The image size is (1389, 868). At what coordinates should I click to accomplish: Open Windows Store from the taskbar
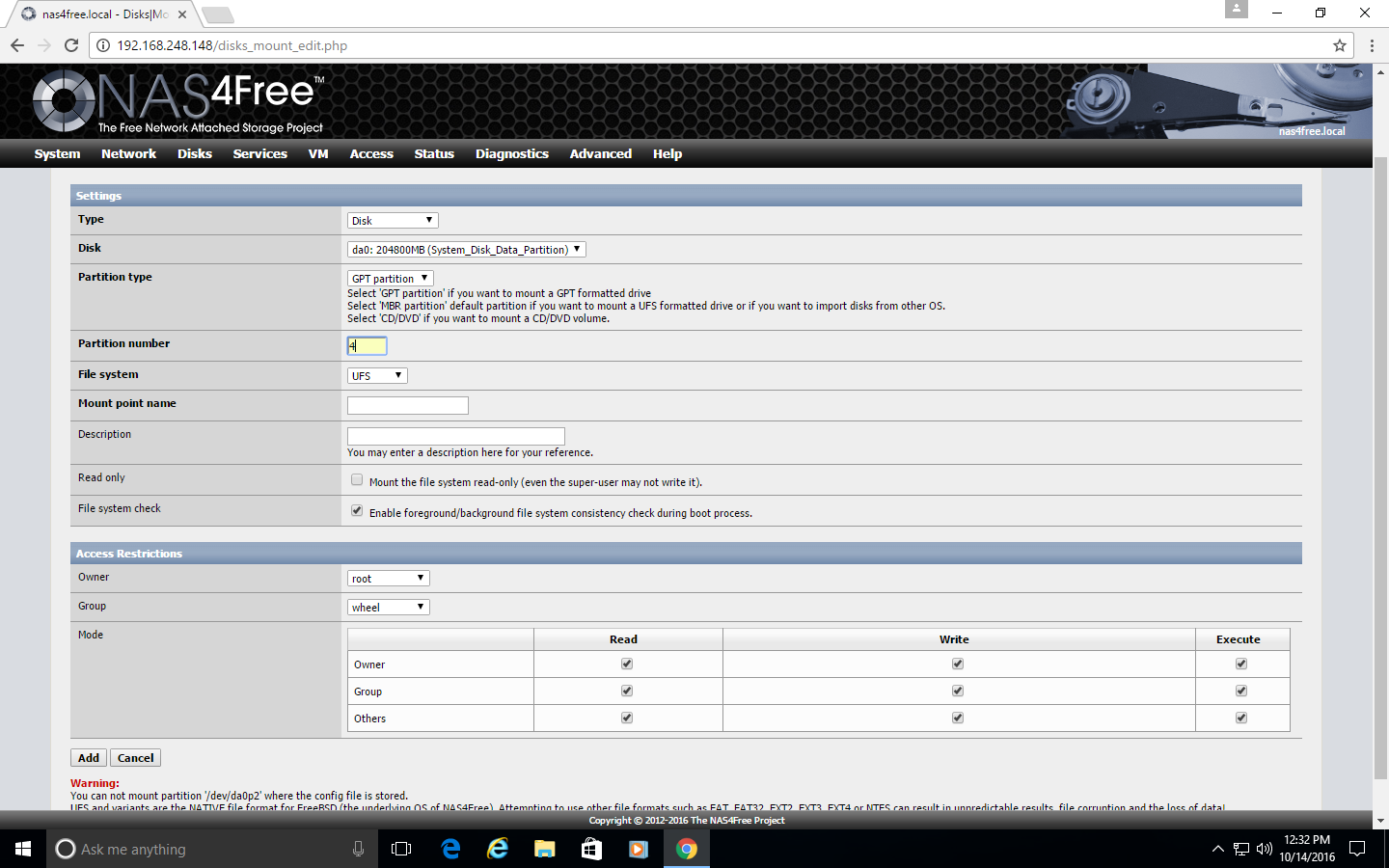coord(591,849)
